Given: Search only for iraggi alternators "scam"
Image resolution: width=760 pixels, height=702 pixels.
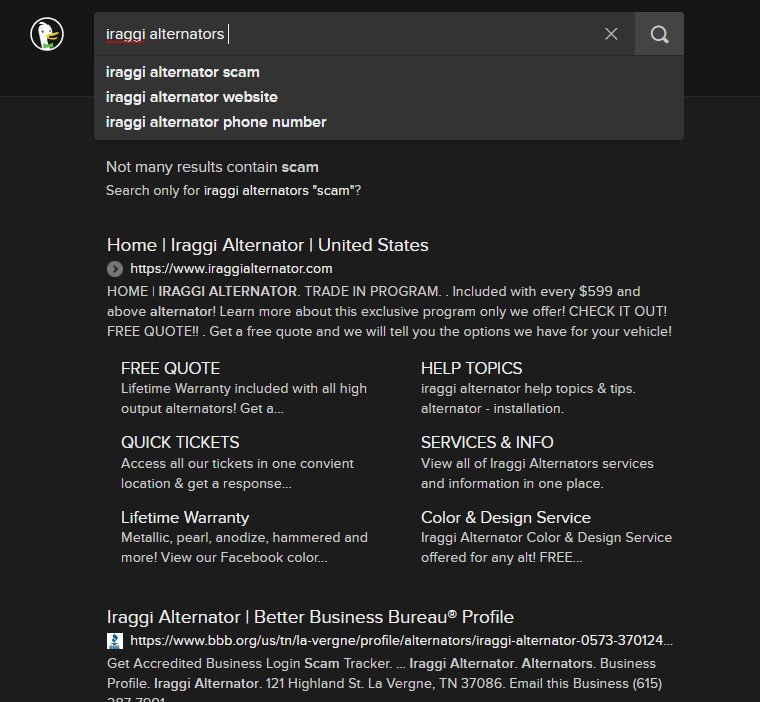Looking at the screenshot, I should [x=282, y=191].
